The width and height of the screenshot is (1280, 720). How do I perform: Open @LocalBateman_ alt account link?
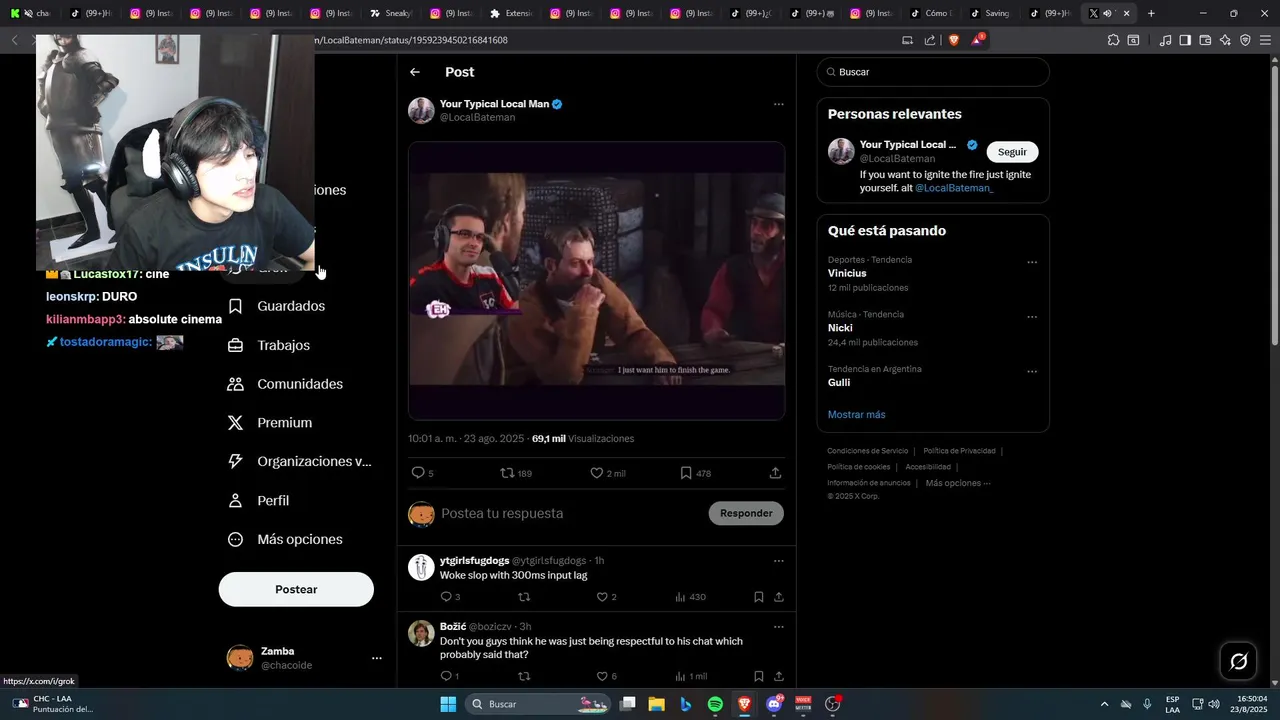(954, 188)
